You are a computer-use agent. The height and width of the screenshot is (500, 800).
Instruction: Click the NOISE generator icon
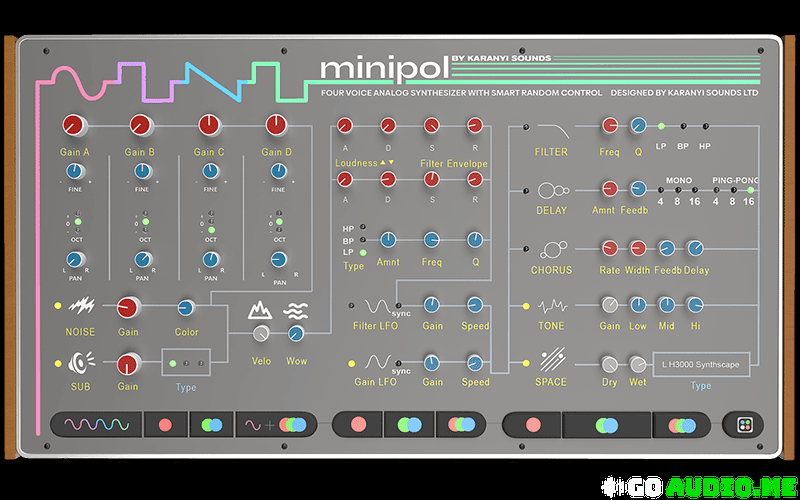click(82, 306)
